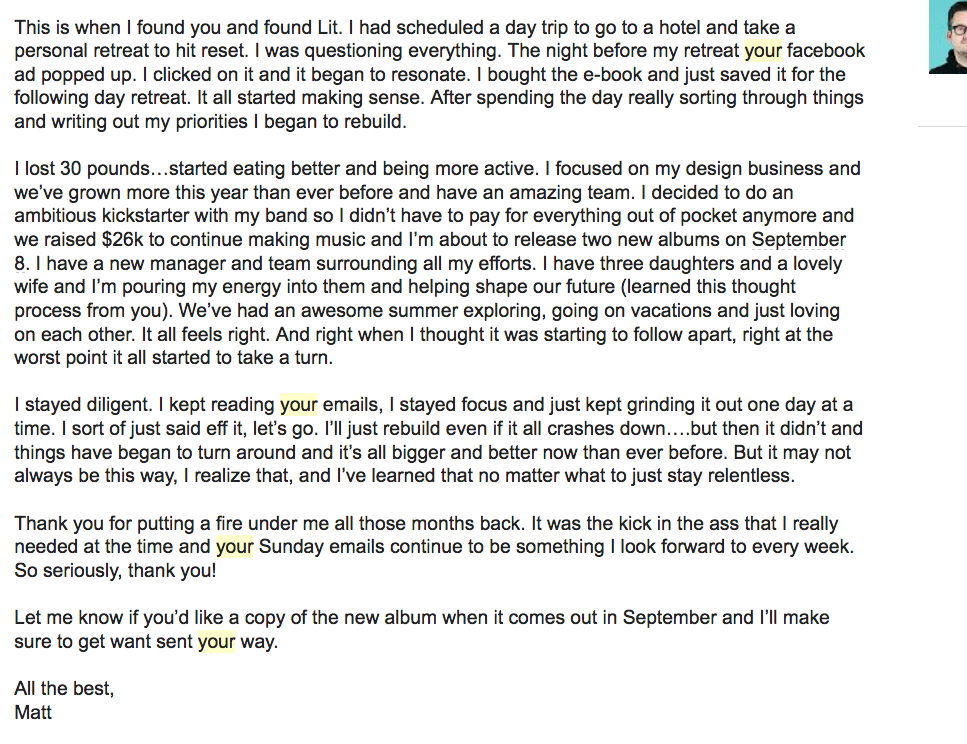The width and height of the screenshot is (967, 744).
Task: Click the divider line below the avatar
Action: [942, 126]
